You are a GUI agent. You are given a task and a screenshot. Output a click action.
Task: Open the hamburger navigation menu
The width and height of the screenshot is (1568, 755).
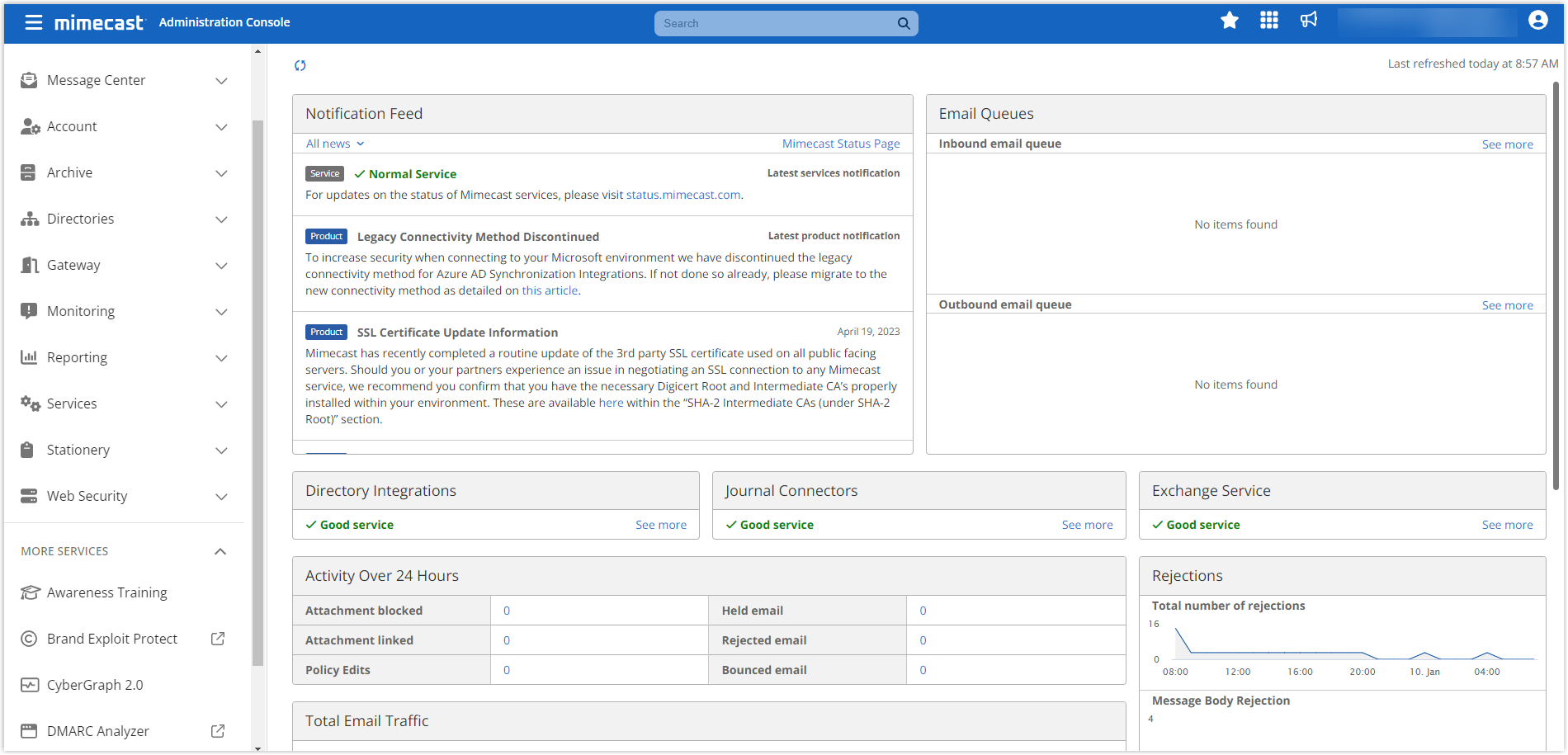pos(33,22)
